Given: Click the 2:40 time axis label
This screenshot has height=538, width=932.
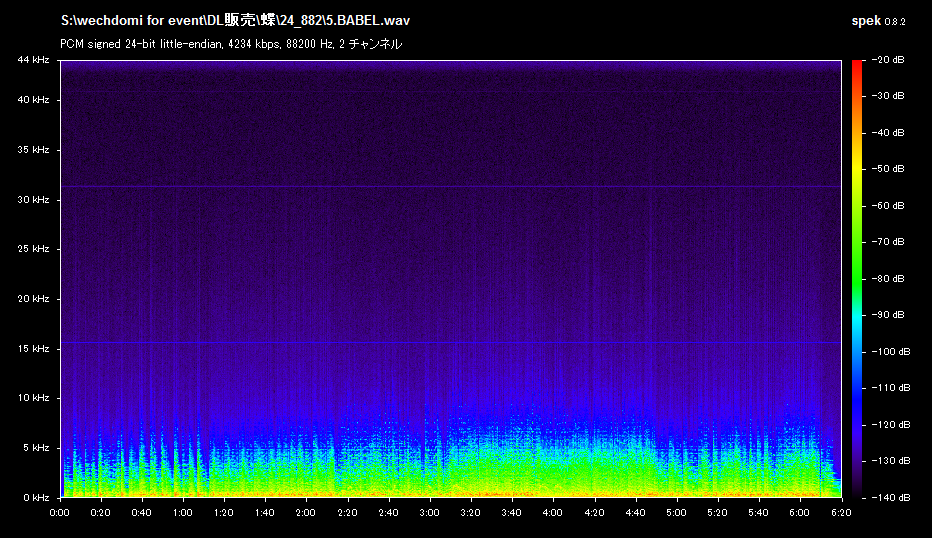Looking at the screenshot, I should click(x=388, y=512).
